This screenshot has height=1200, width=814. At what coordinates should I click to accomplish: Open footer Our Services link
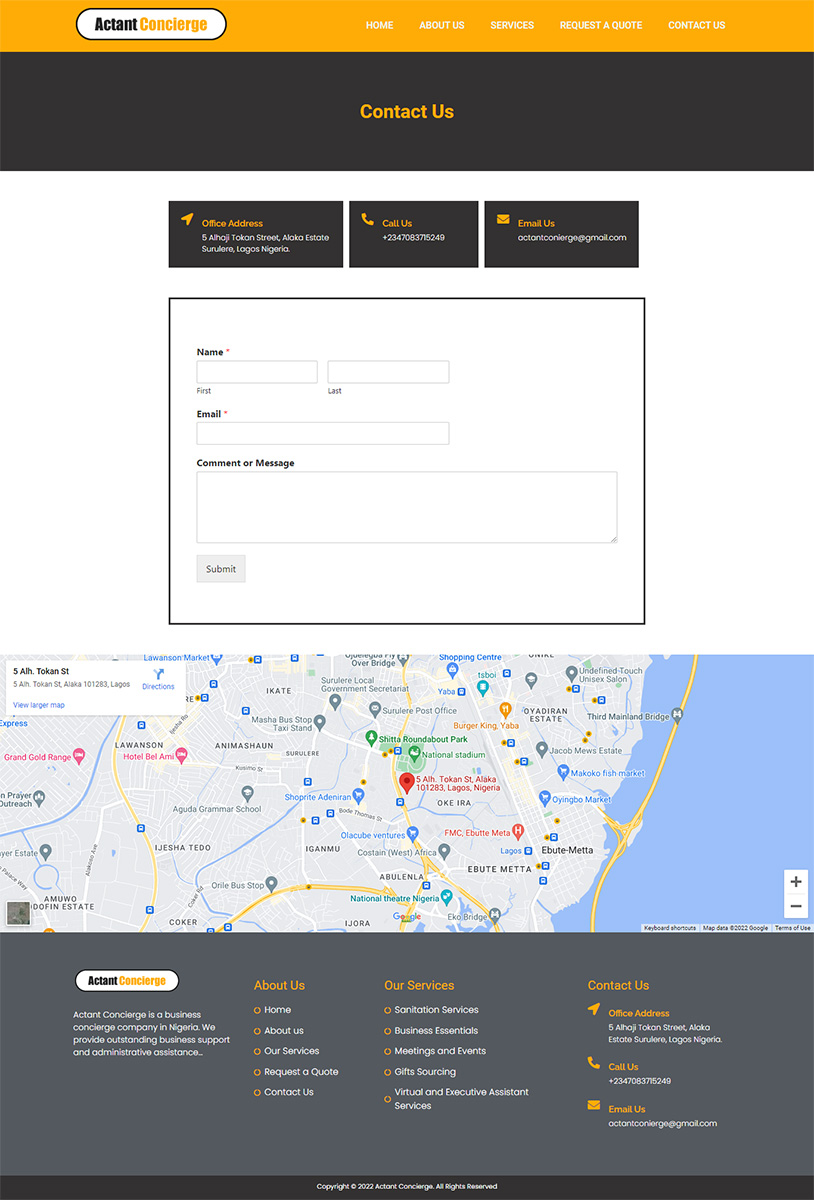coord(292,1051)
